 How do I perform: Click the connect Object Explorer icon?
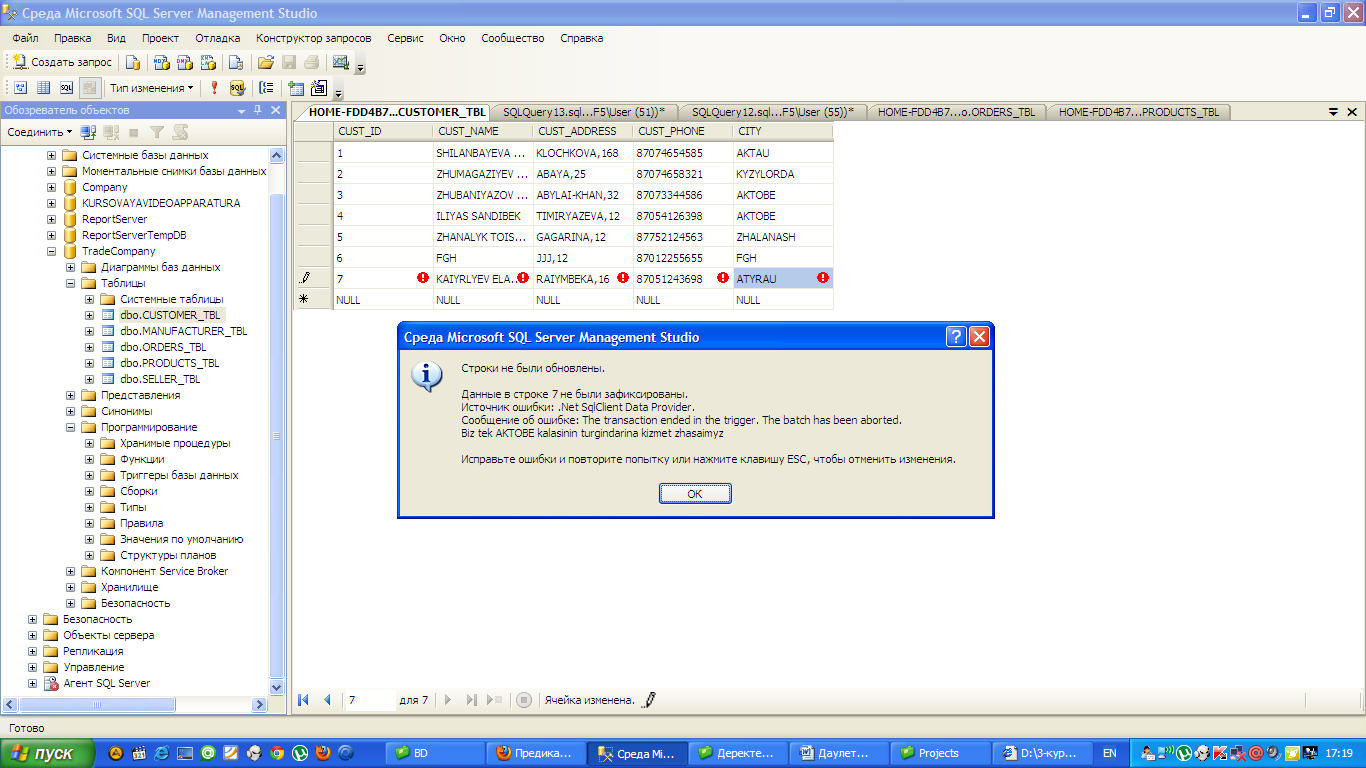(x=88, y=132)
